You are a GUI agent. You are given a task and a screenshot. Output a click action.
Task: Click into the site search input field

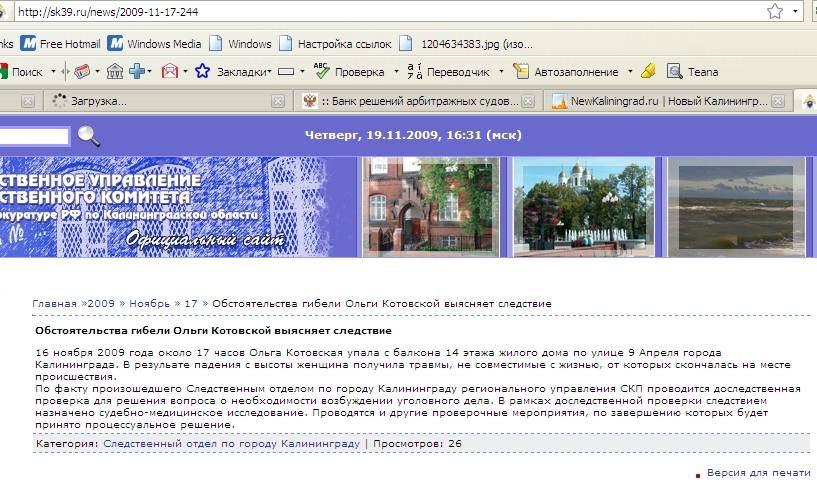pos(34,136)
